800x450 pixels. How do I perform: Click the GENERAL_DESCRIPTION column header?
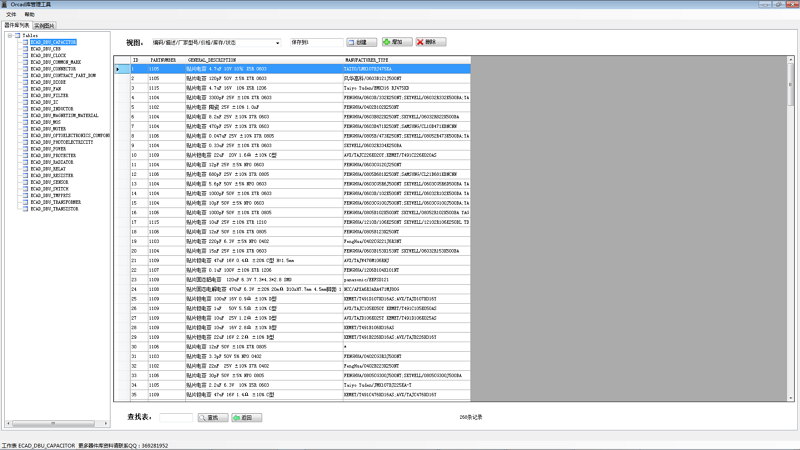point(210,60)
